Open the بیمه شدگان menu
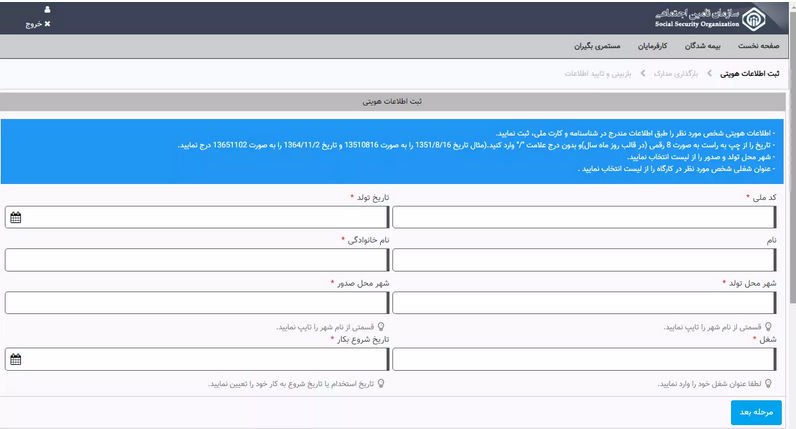The height and width of the screenshot is (429, 796). pos(703,46)
